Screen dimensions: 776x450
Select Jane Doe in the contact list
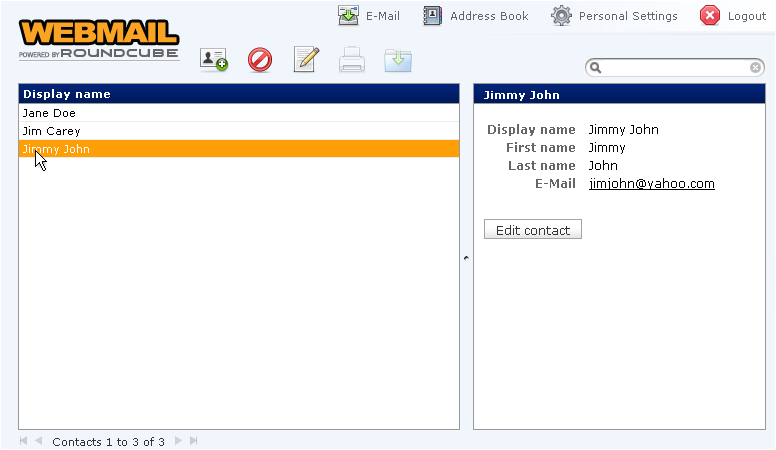click(x=49, y=113)
